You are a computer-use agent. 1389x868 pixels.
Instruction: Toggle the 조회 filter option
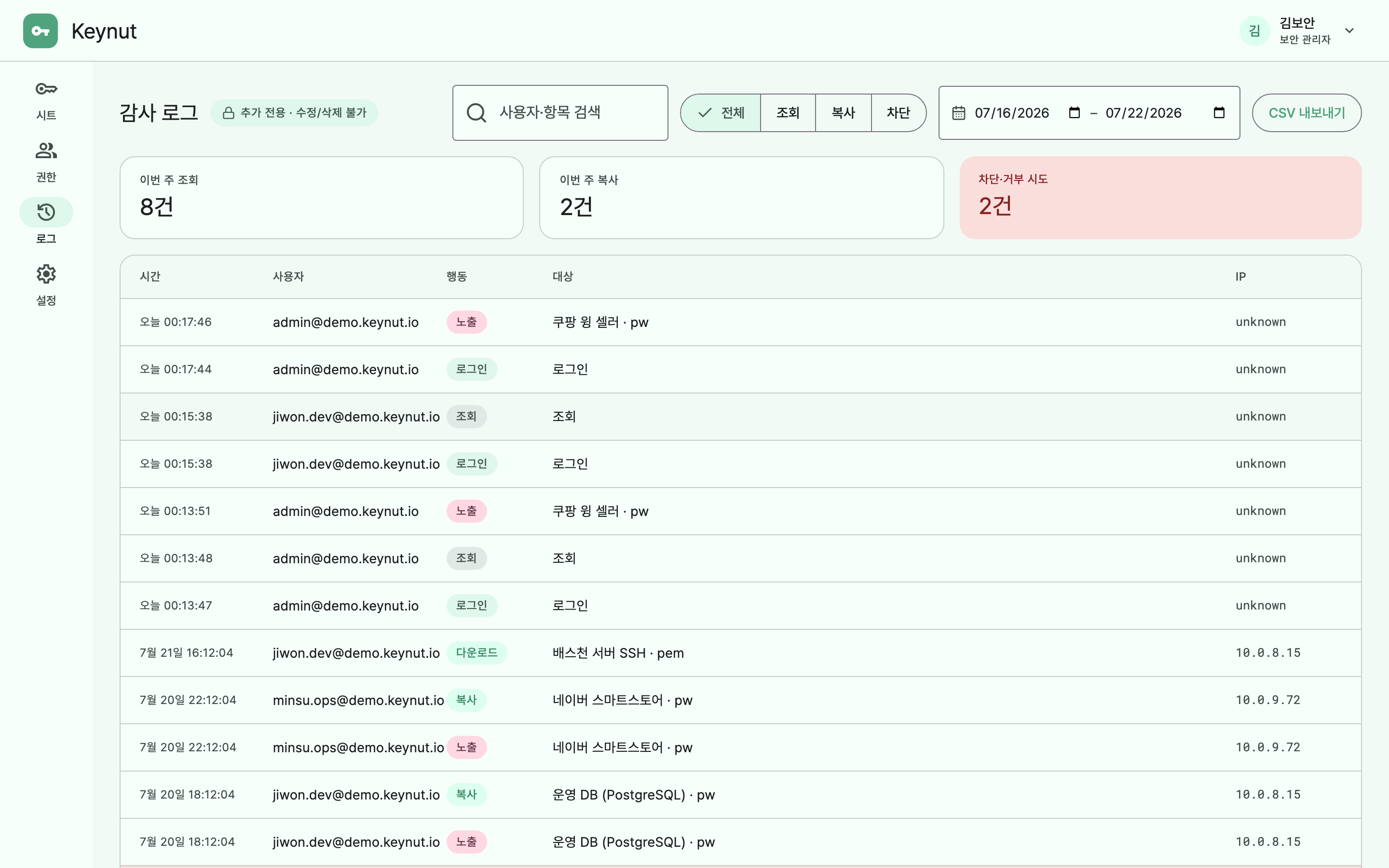point(788,112)
